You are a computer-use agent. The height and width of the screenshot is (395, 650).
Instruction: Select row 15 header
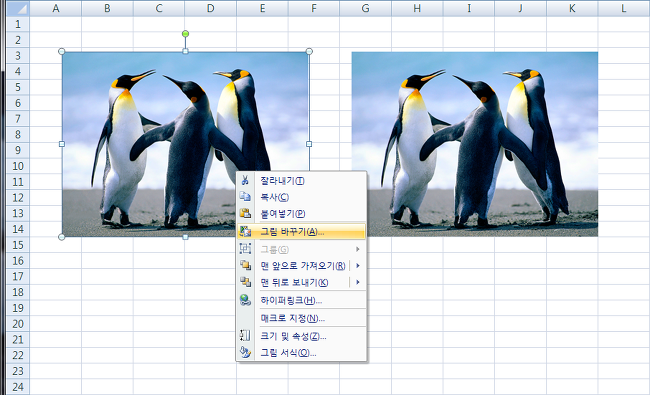tap(18, 245)
